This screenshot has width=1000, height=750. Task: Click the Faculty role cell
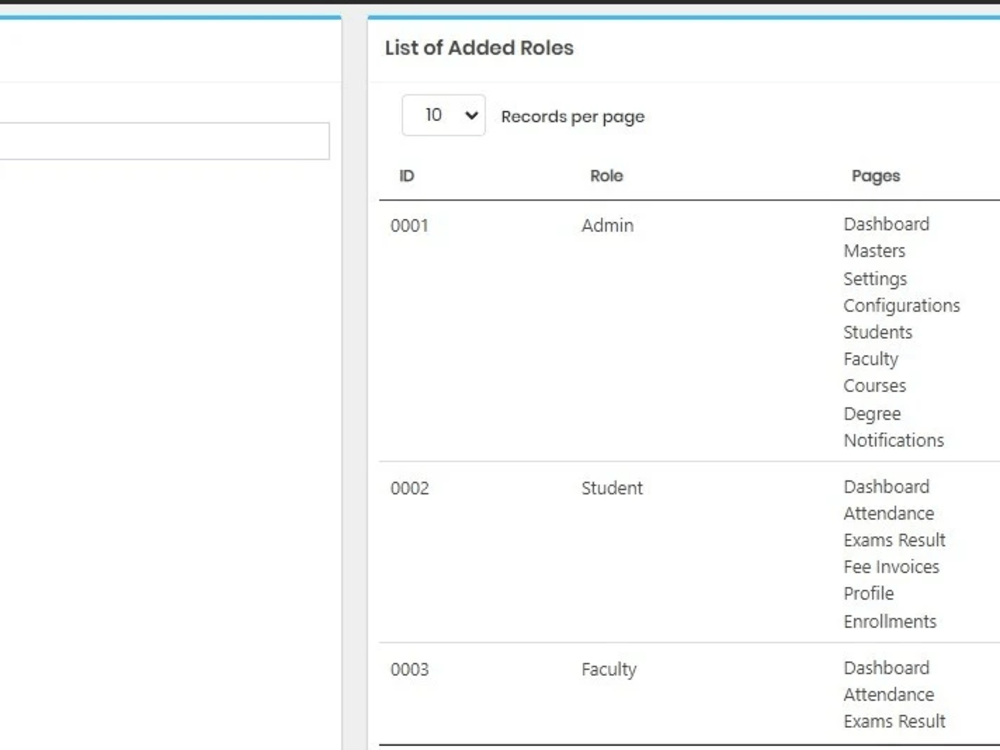click(609, 670)
